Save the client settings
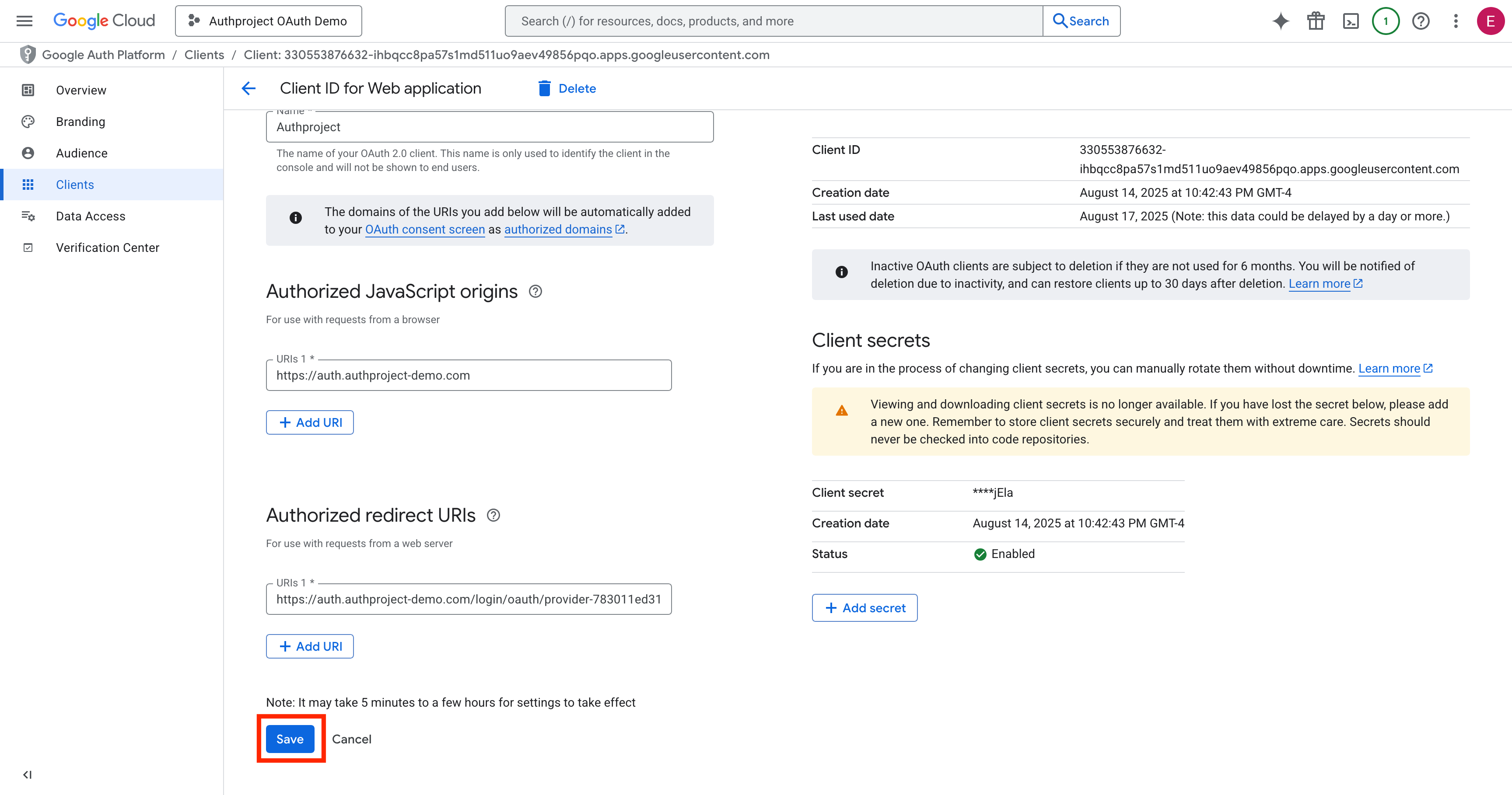 click(290, 739)
